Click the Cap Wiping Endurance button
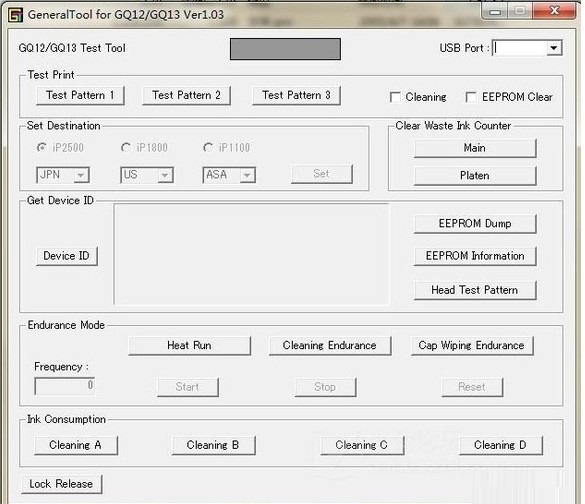The height and width of the screenshot is (504, 585). point(472,345)
